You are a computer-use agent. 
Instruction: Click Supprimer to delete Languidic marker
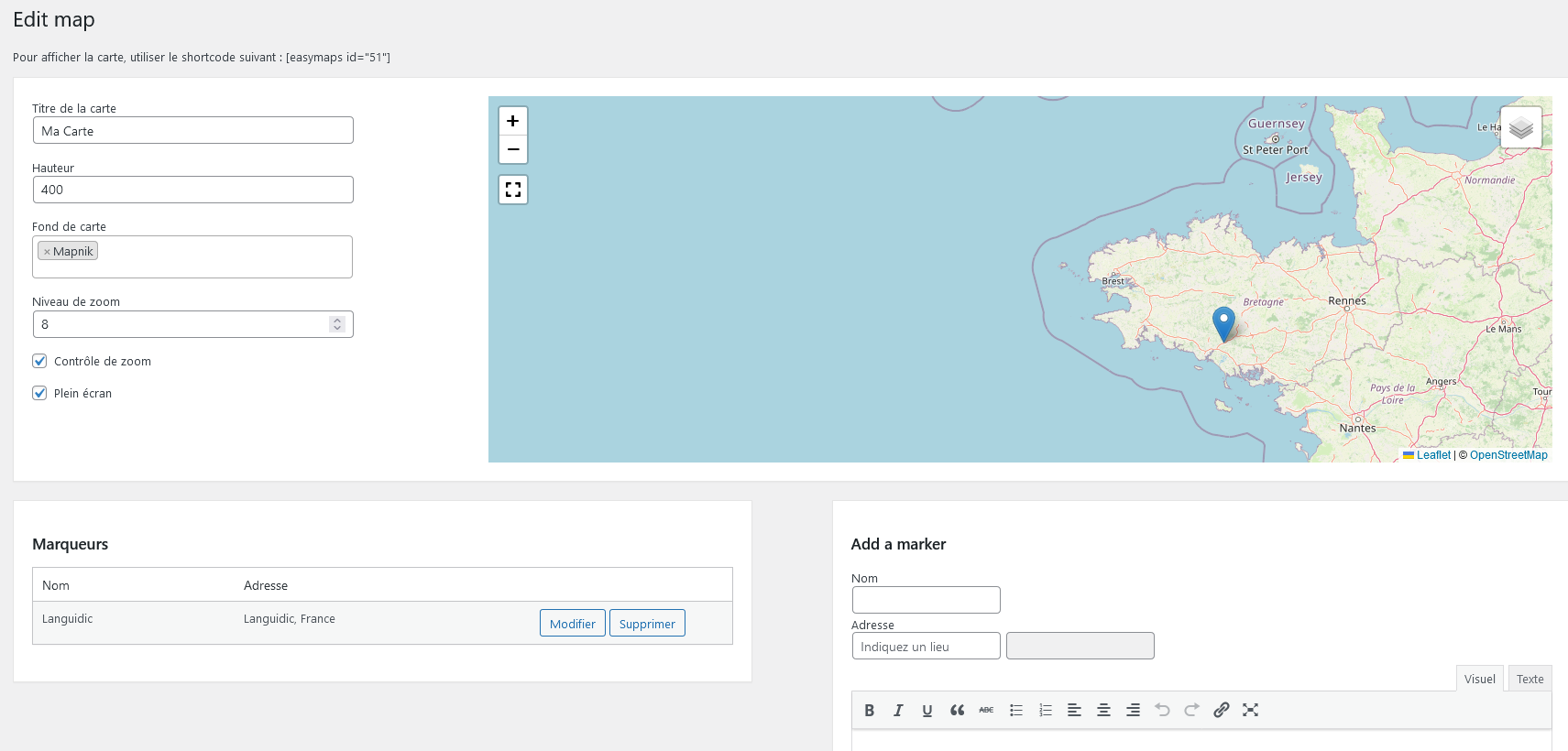click(x=647, y=624)
